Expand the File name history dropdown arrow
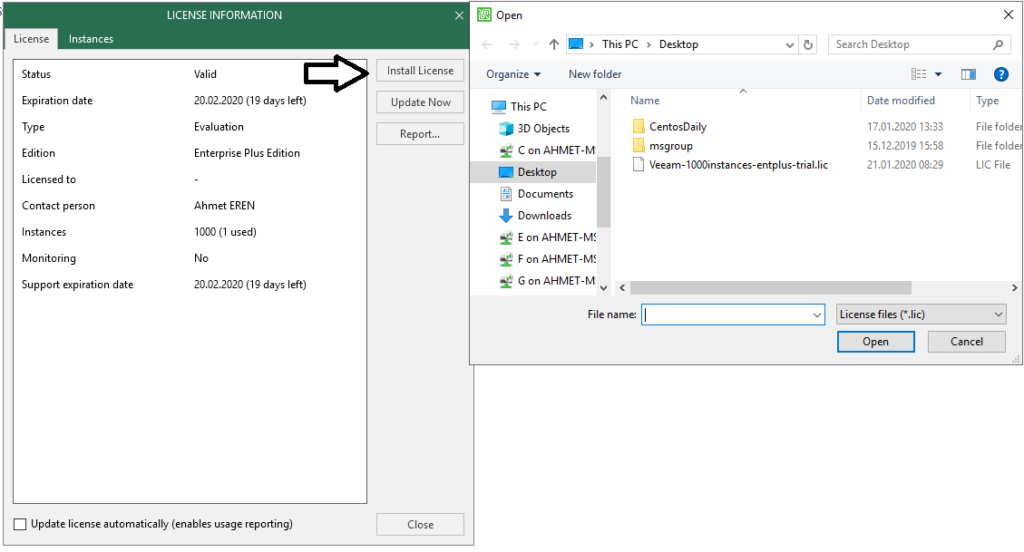The image size is (1024, 552). pos(817,315)
